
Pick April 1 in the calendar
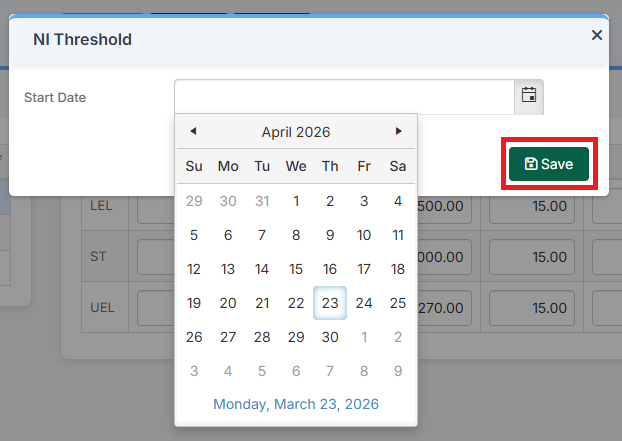pyautogui.click(x=296, y=201)
